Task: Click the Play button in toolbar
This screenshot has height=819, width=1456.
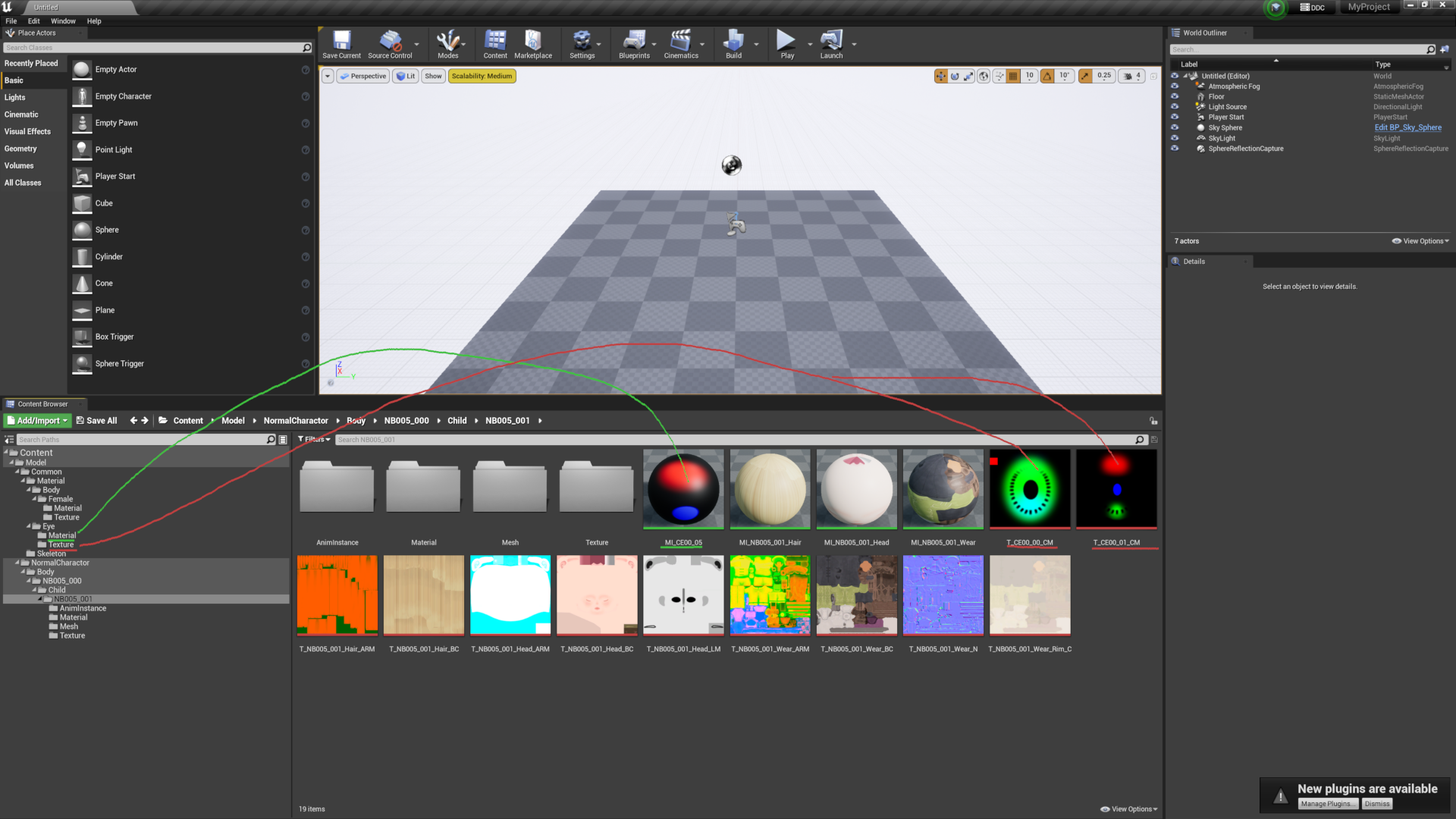Action: tap(787, 44)
